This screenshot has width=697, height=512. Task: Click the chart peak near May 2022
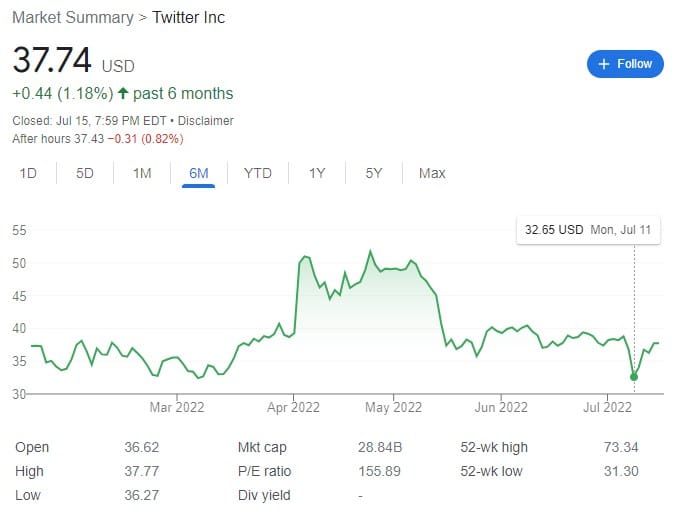tap(370, 252)
